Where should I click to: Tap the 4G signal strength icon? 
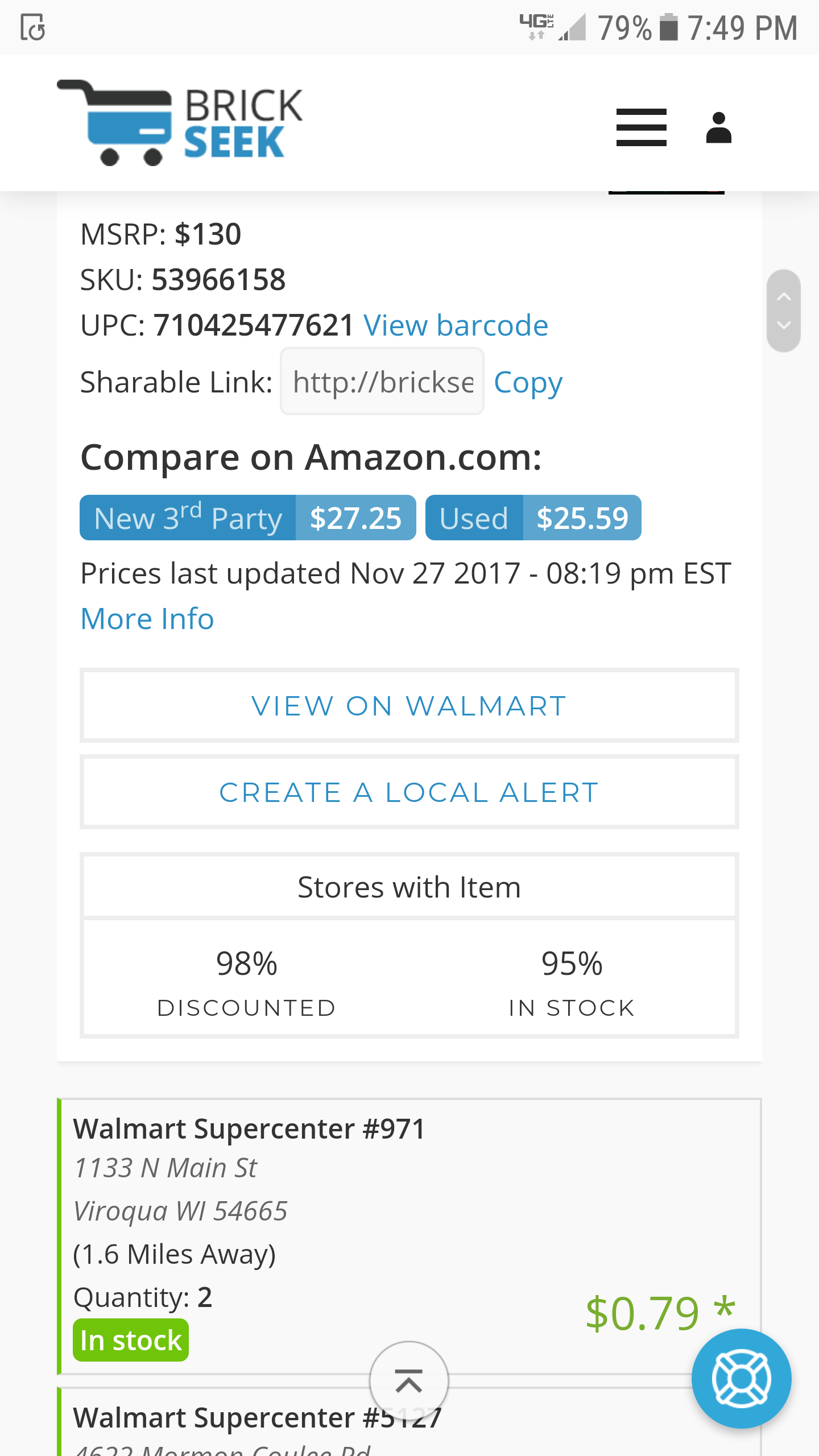tap(552, 27)
